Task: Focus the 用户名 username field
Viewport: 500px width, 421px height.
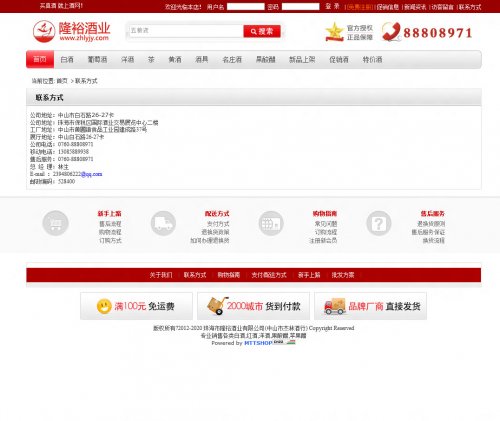Action: click(x=246, y=7)
